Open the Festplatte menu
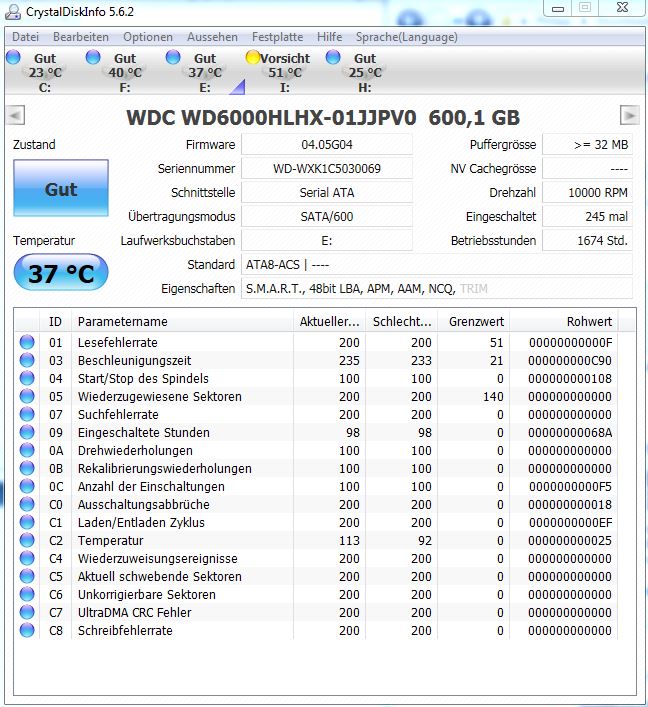Image resolution: width=648 pixels, height=707 pixels. point(277,37)
